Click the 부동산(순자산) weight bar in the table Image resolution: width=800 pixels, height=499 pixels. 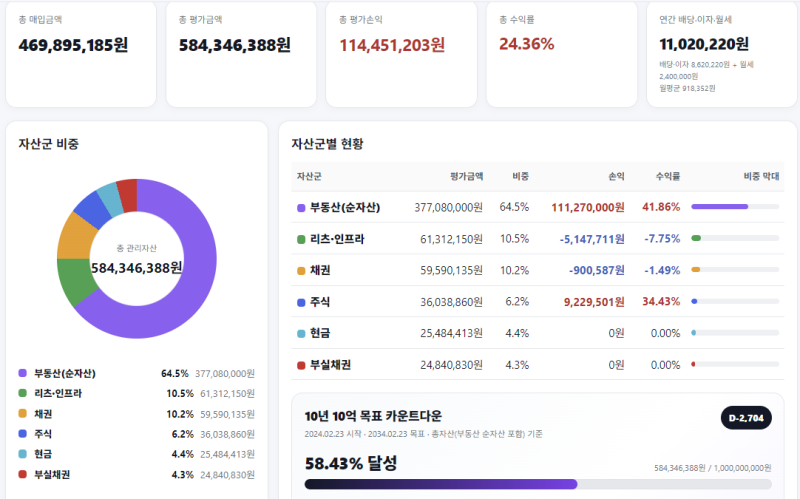click(735, 207)
